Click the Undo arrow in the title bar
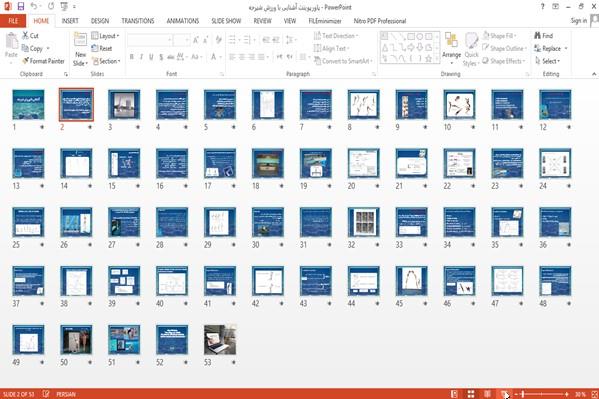Image resolution: width=599 pixels, height=399 pixels. pyautogui.click(x=34, y=6)
